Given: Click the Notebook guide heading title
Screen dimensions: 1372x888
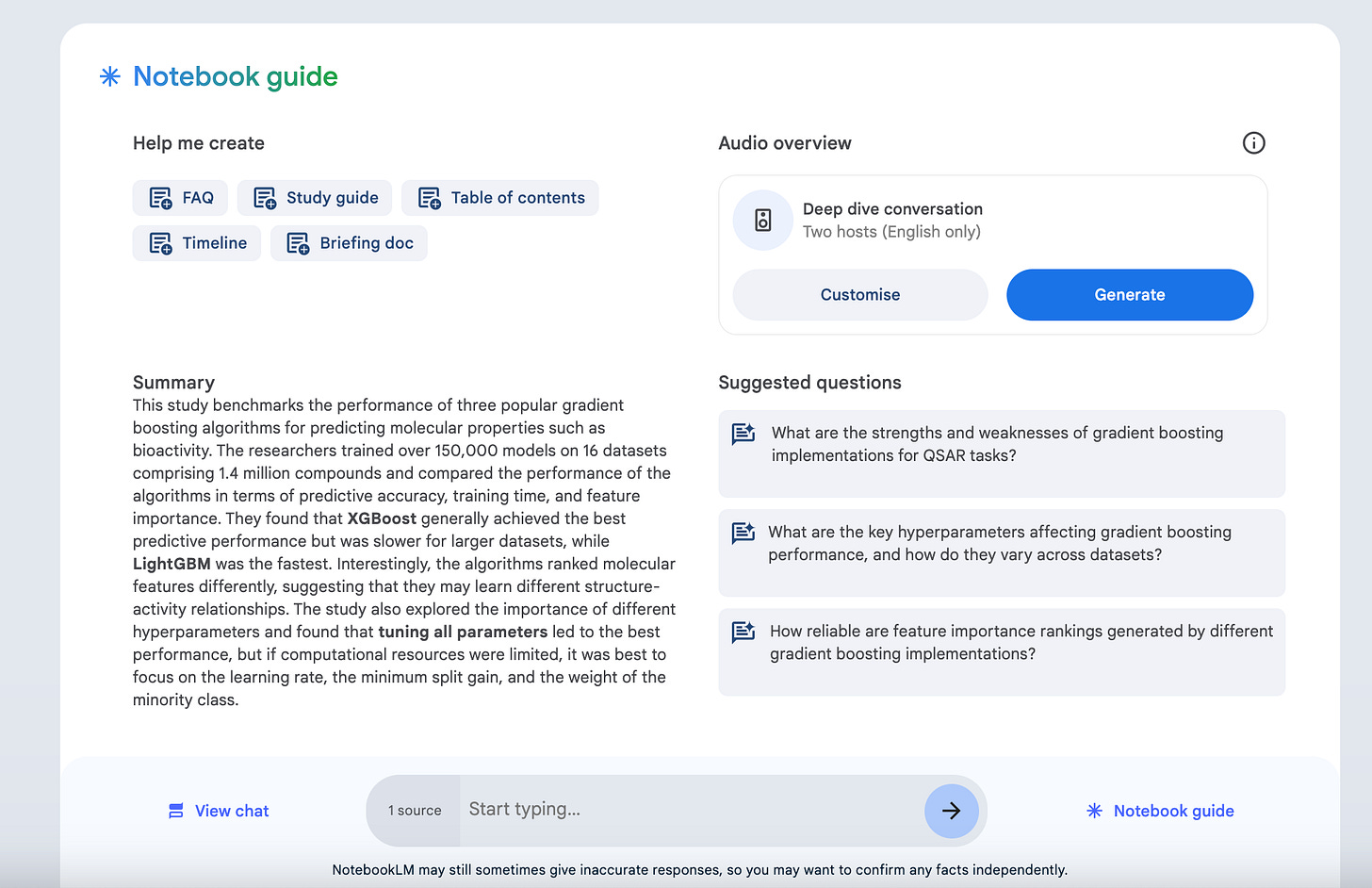Looking at the screenshot, I should pyautogui.click(x=236, y=76).
